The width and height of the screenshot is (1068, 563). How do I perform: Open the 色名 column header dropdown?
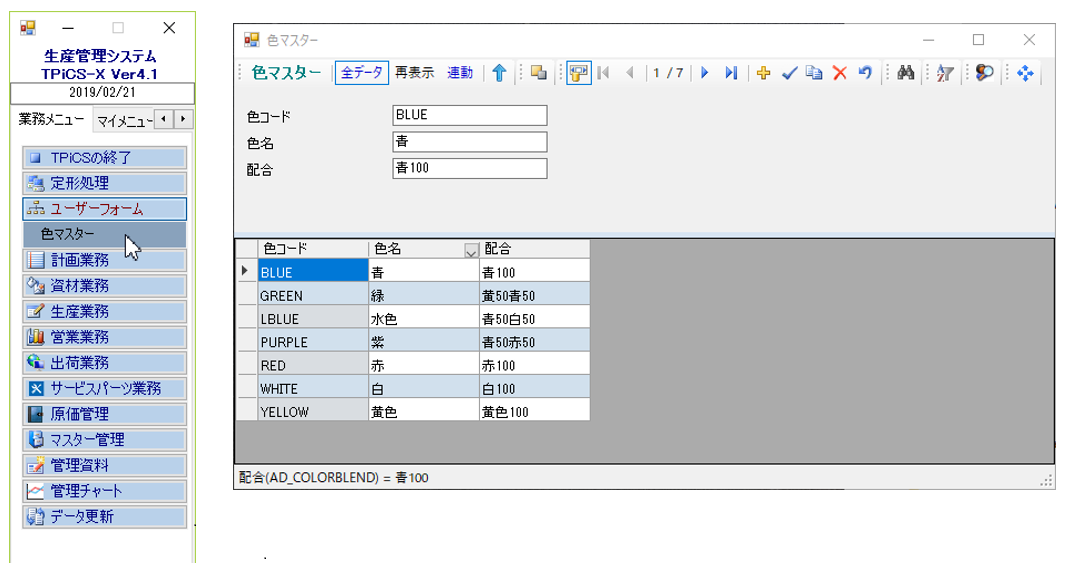click(471, 250)
